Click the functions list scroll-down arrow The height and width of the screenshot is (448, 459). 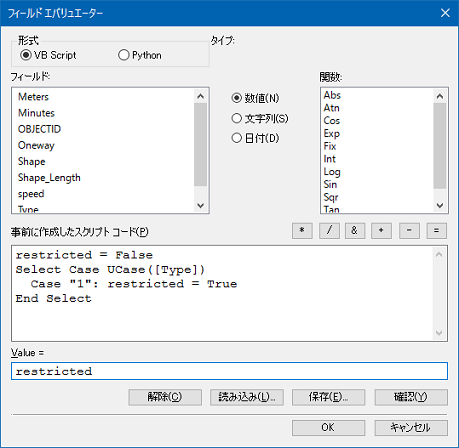[440, 205]
